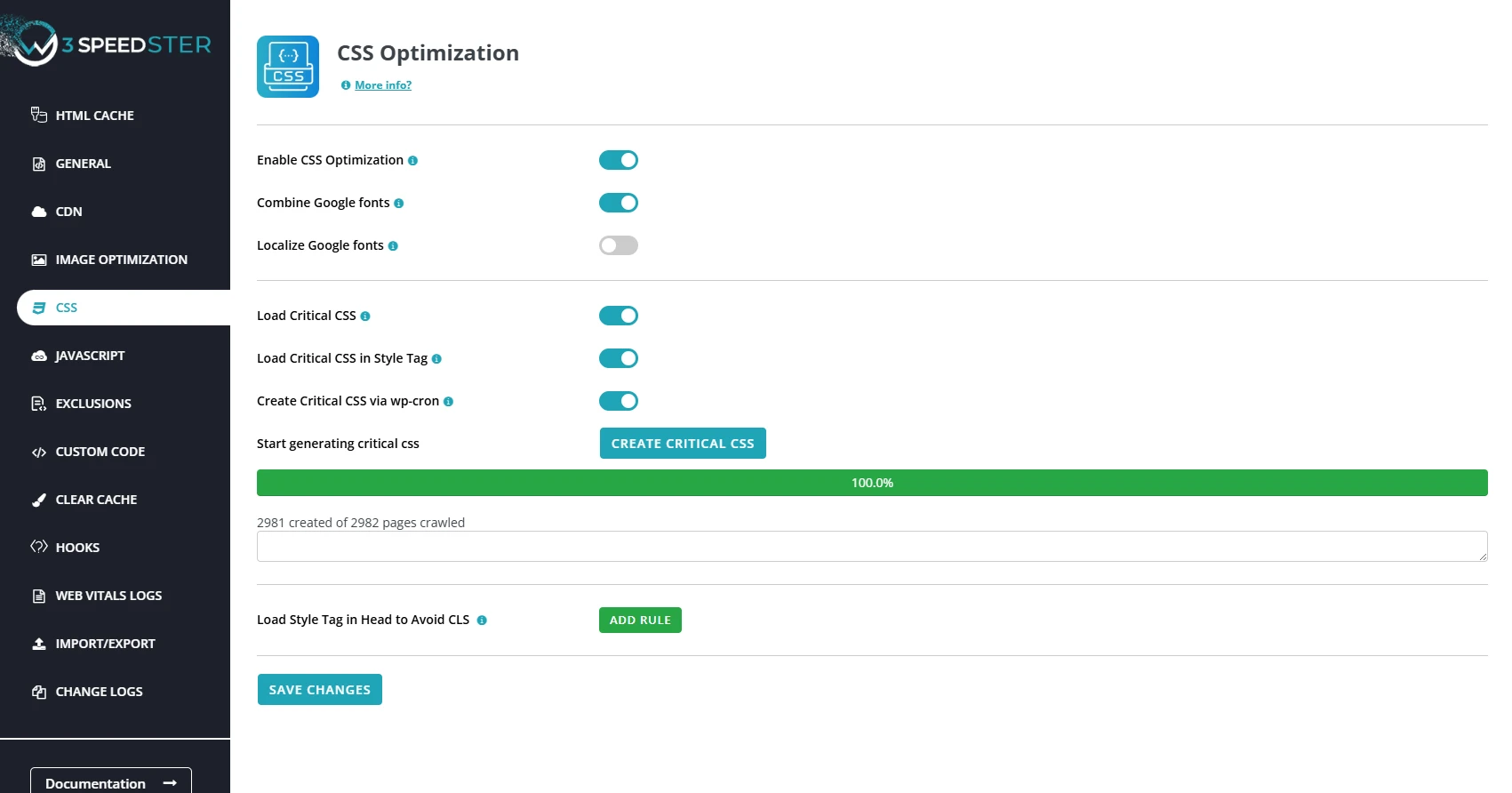Click the Save Changes button
This screenshot has height=793, width=1512.
tap(320, 690)
